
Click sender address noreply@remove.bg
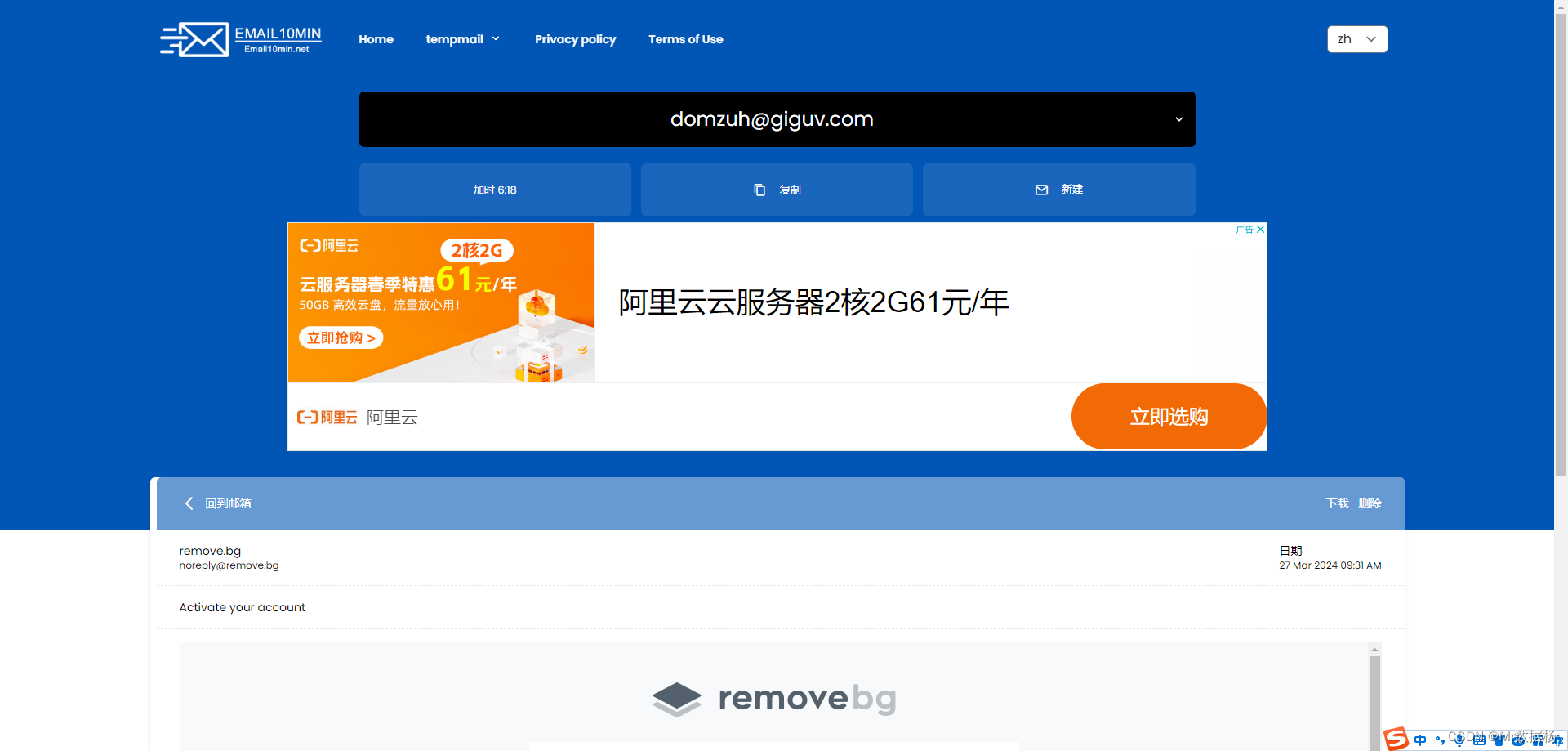click(229, 565)
